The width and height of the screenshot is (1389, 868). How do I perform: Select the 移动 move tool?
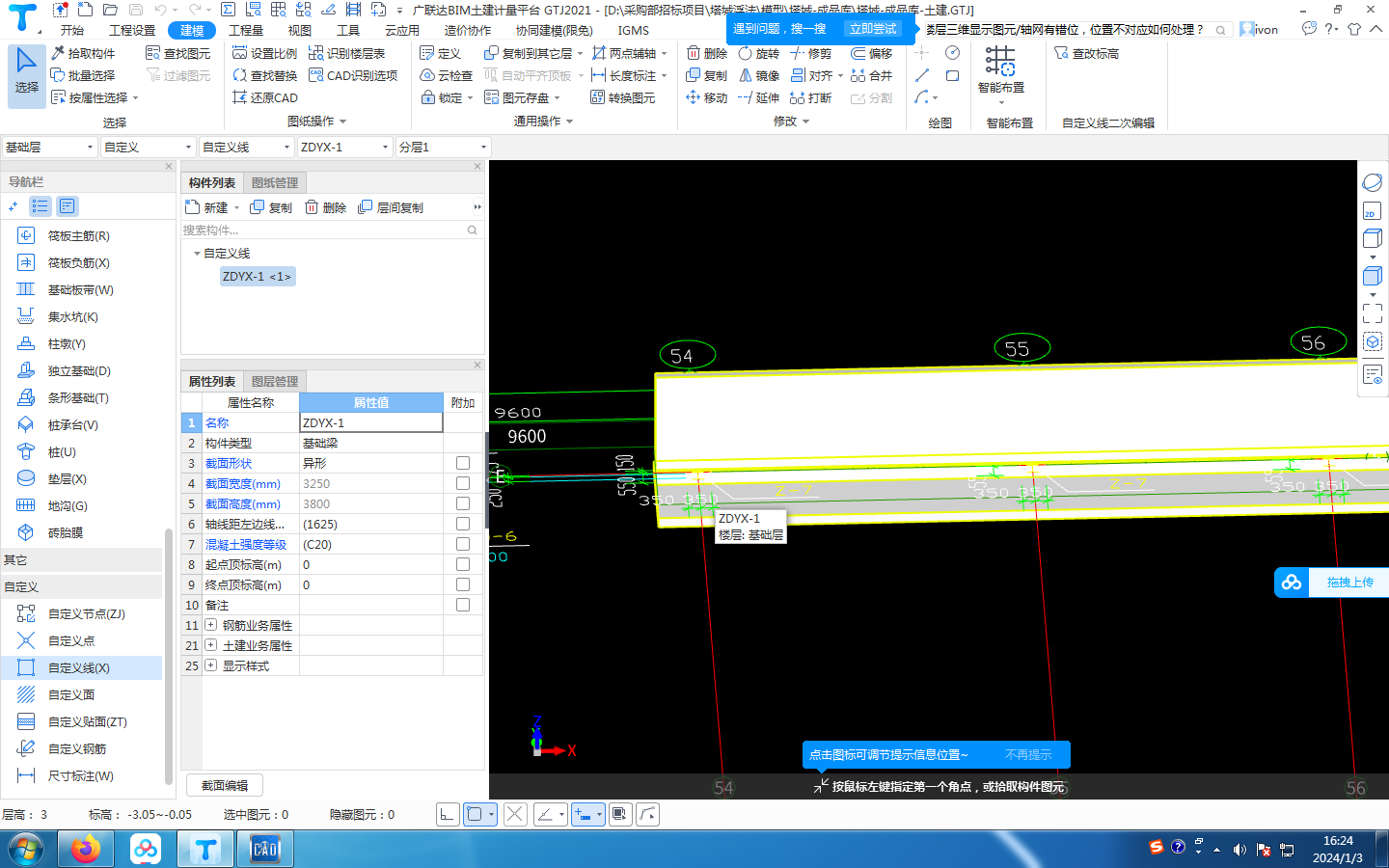706,97
